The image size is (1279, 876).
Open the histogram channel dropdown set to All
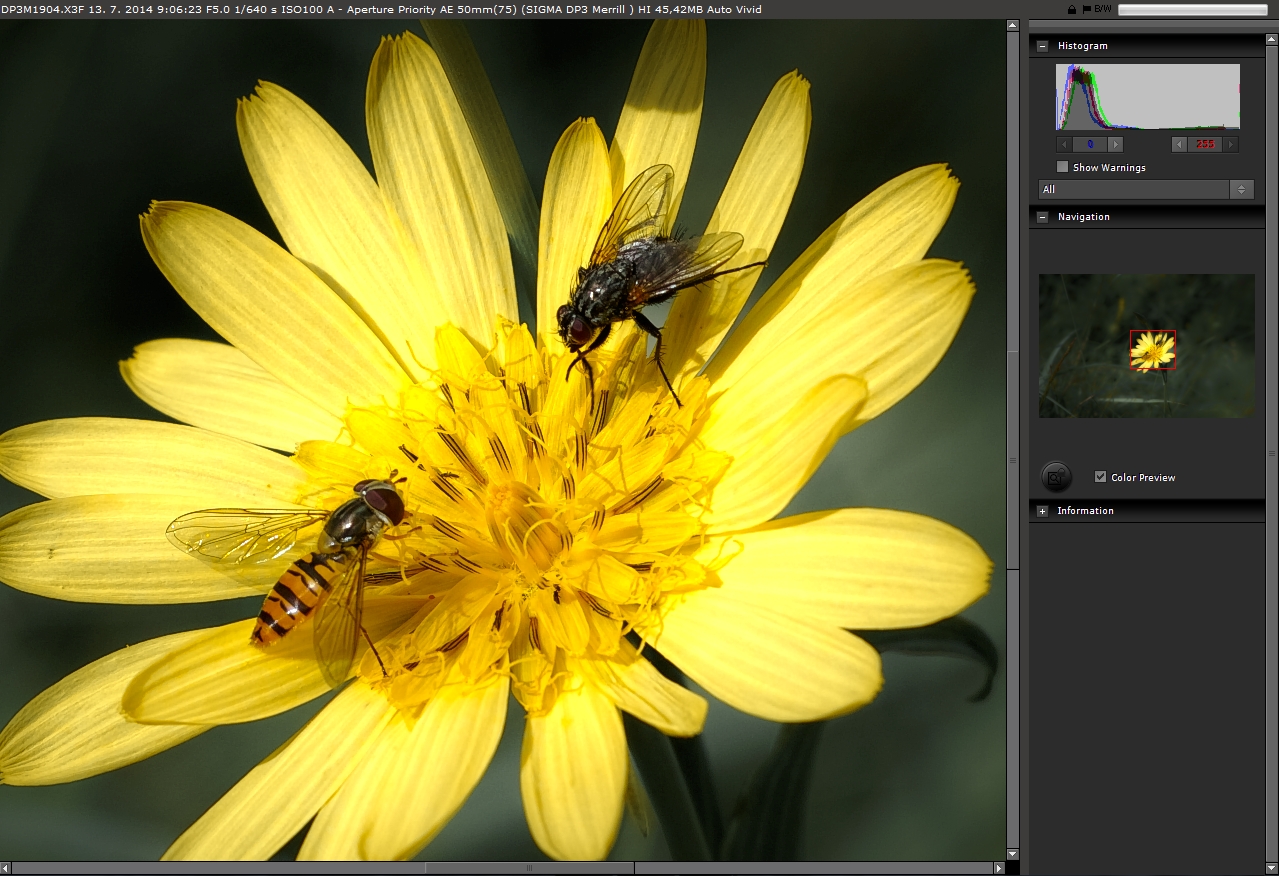tap(1145, 189)
